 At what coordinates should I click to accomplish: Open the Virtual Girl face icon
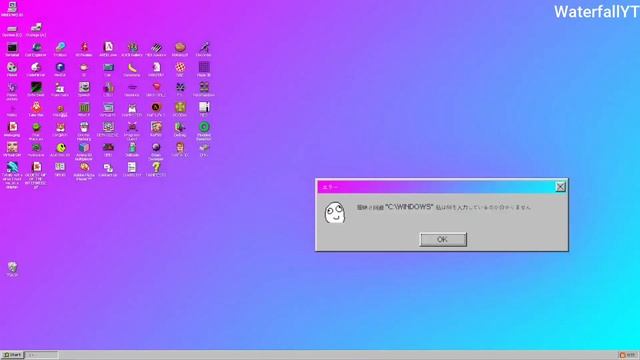coord(12,147)
